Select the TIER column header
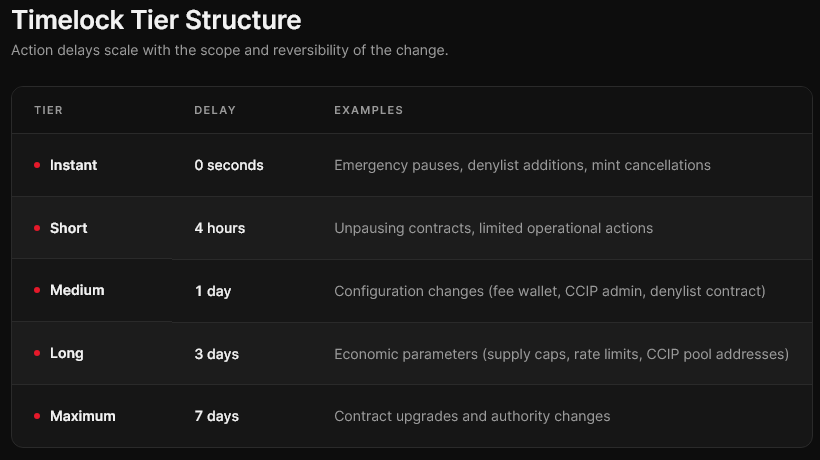 (x=49, y=110)
